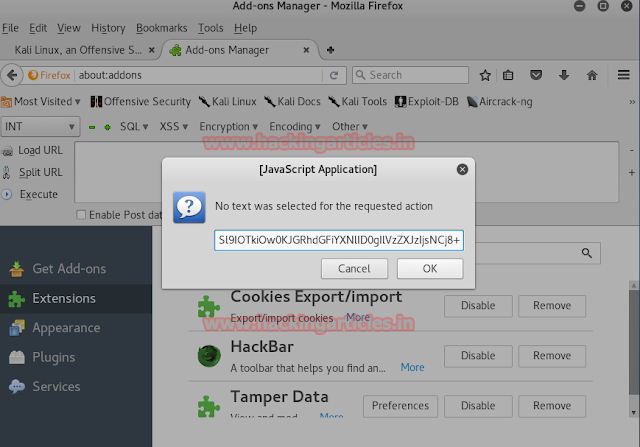Go to the Home page icon

coord(592,75)
